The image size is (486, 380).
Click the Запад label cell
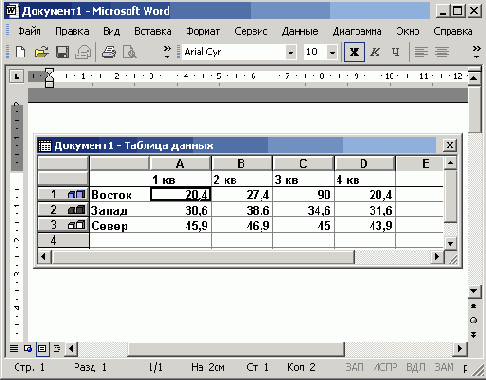120,210
